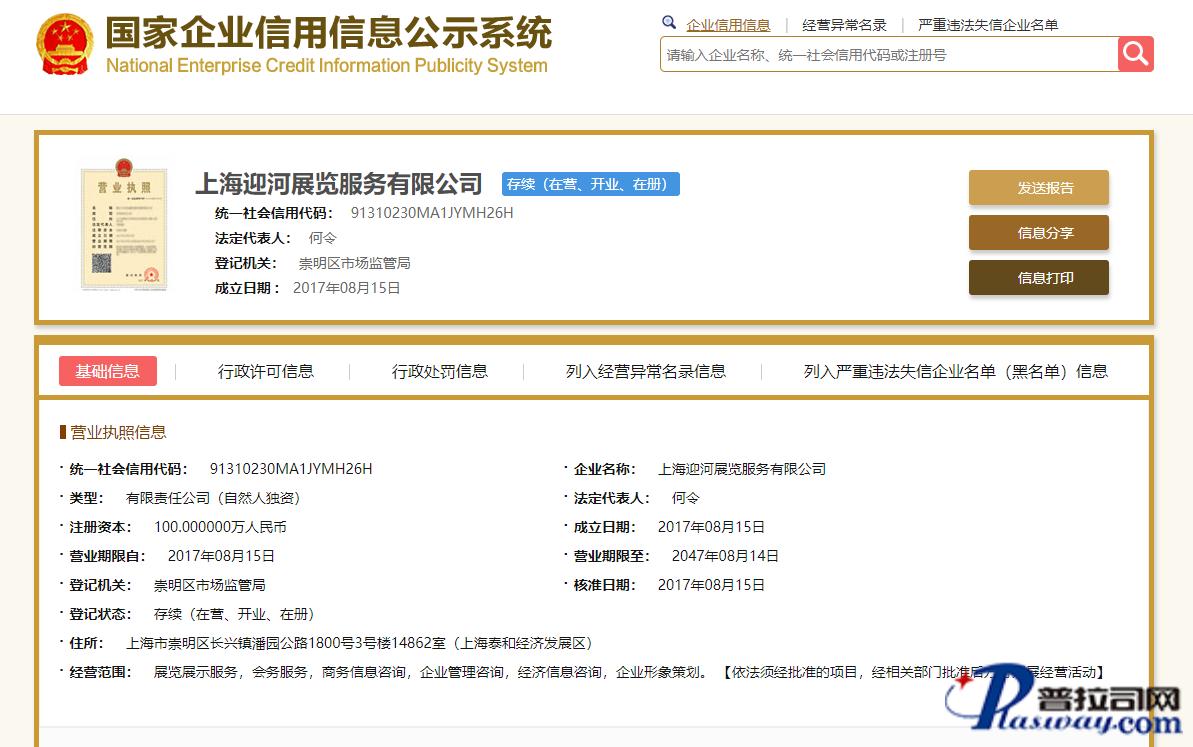Click the small magnifier icon beside 企业信用信息
This screenshot has height=747, width=1193.
point(669,23)
